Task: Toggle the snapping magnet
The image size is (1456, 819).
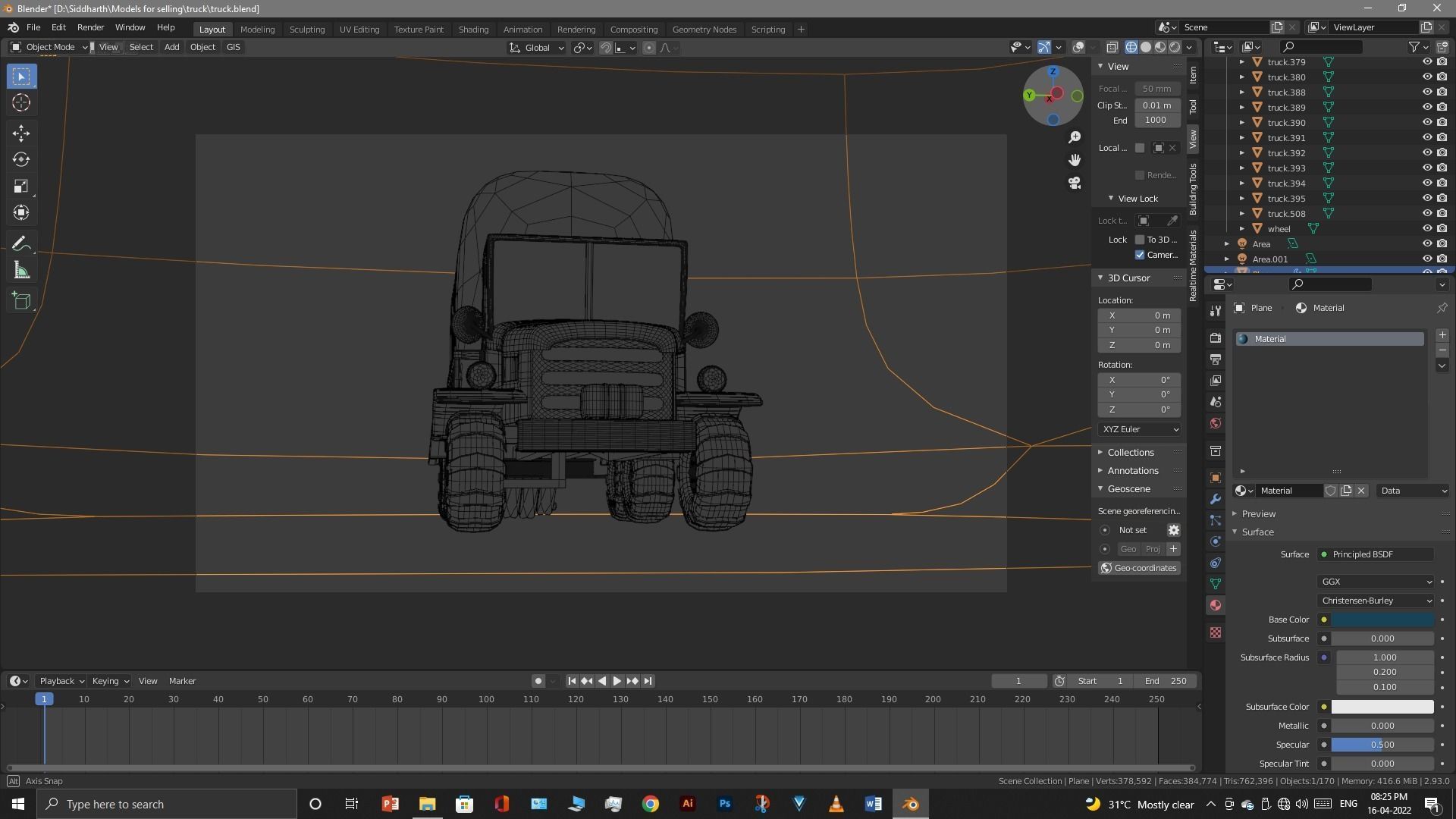Action: click(605, 48)
